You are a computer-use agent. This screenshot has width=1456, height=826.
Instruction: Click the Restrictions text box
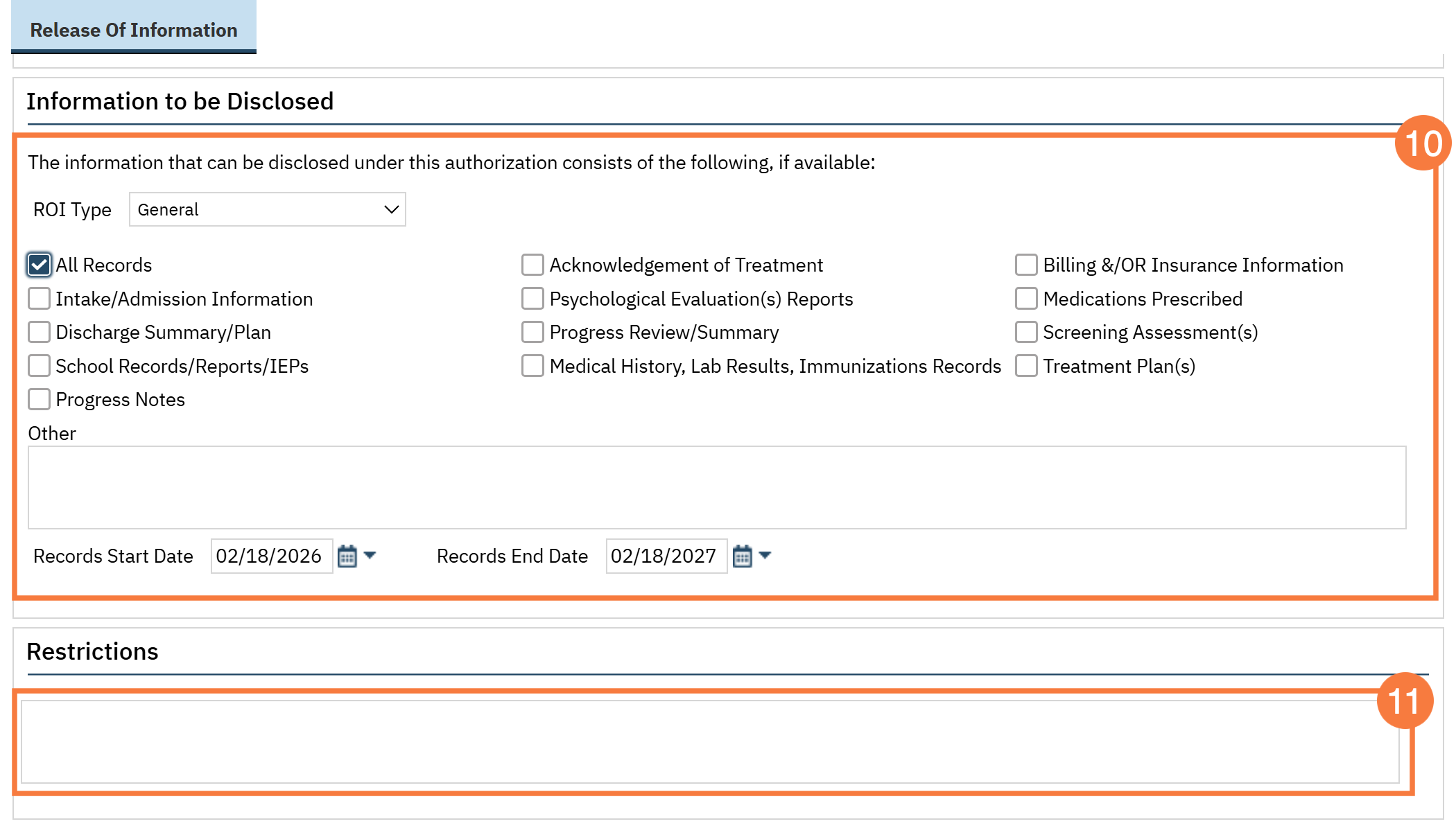click(x=710, y=741)
